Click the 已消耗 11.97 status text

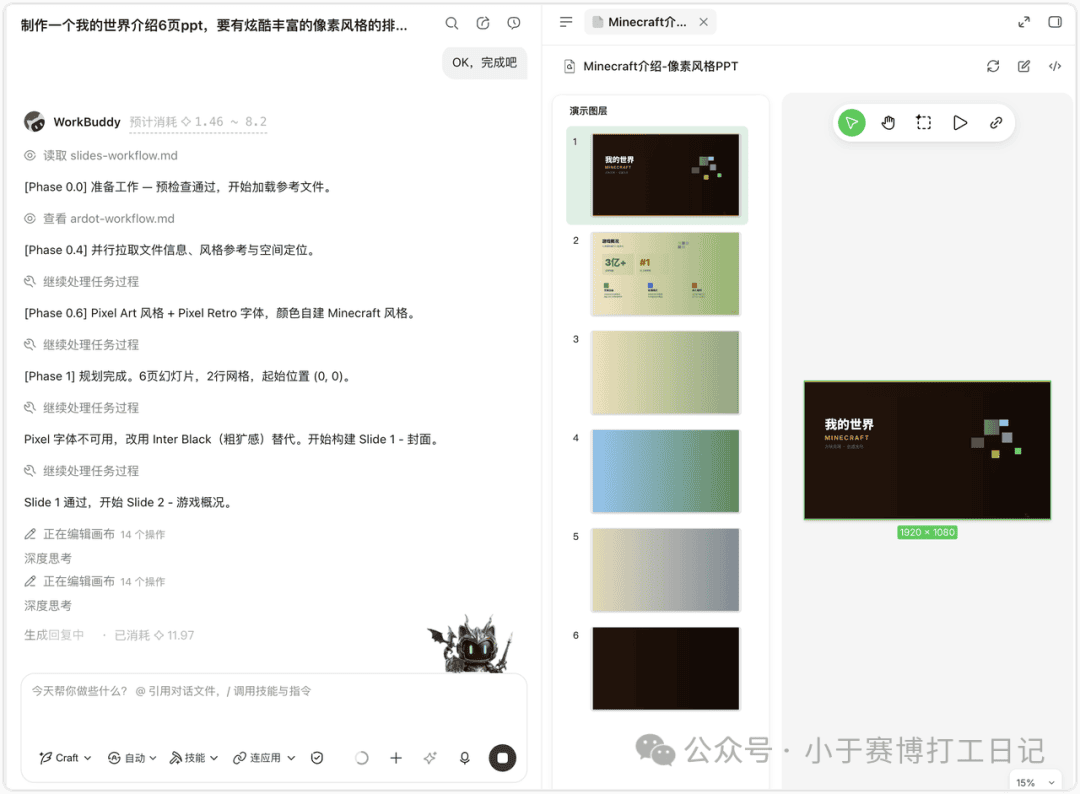(154, 635)
